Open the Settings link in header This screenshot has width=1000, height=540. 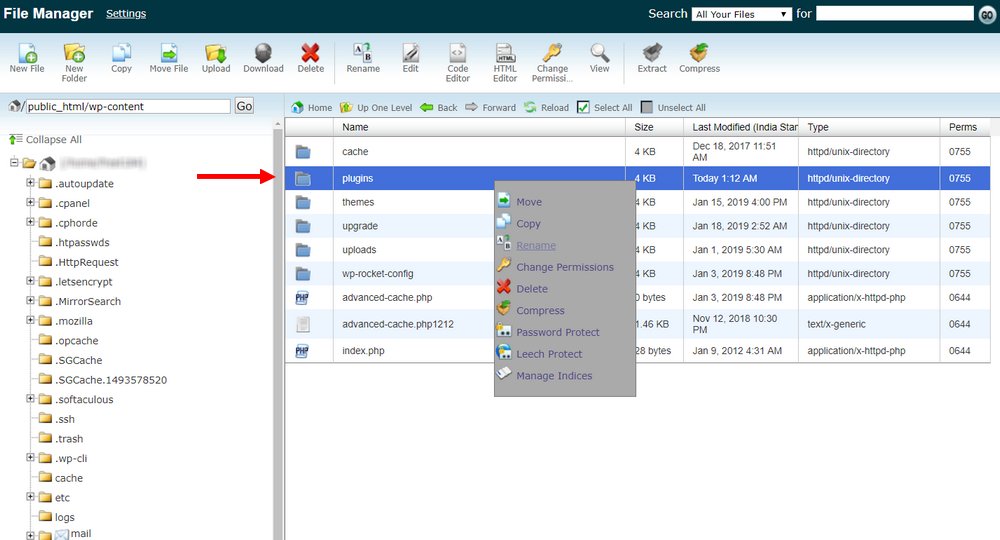(x=126, y=14)
